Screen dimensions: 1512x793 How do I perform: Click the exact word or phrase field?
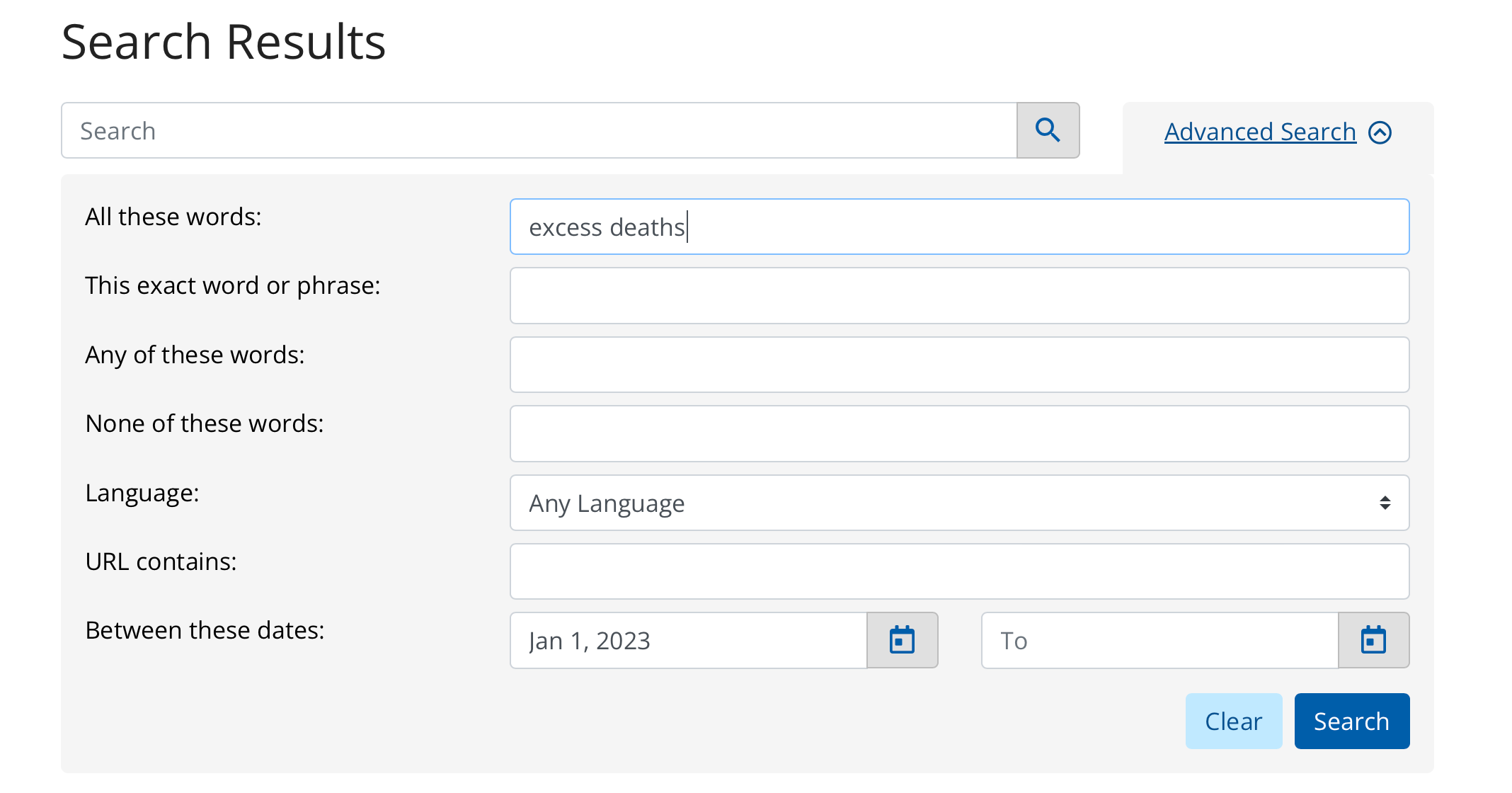[959, 295]
